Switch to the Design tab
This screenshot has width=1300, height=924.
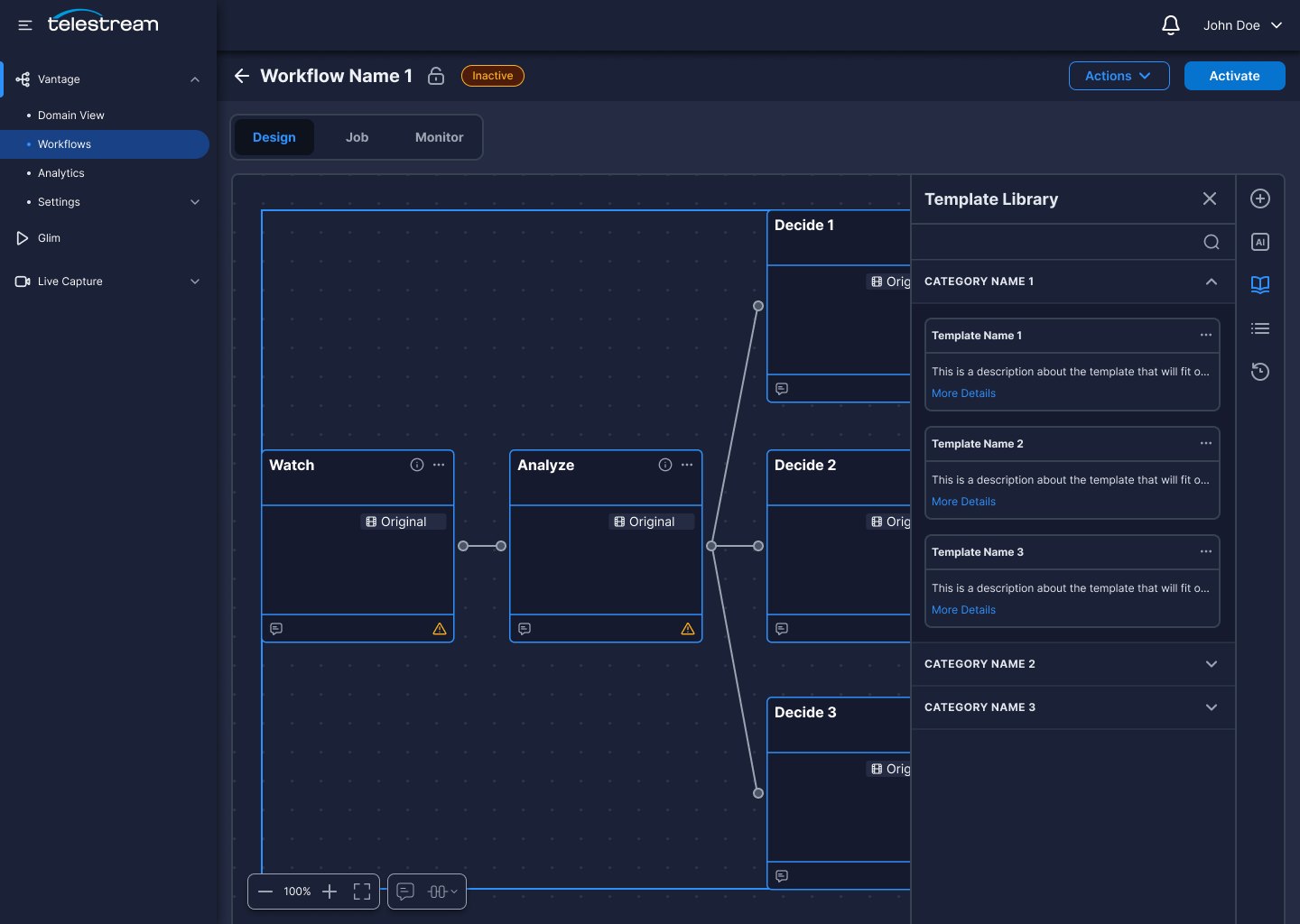click(274, 137)
